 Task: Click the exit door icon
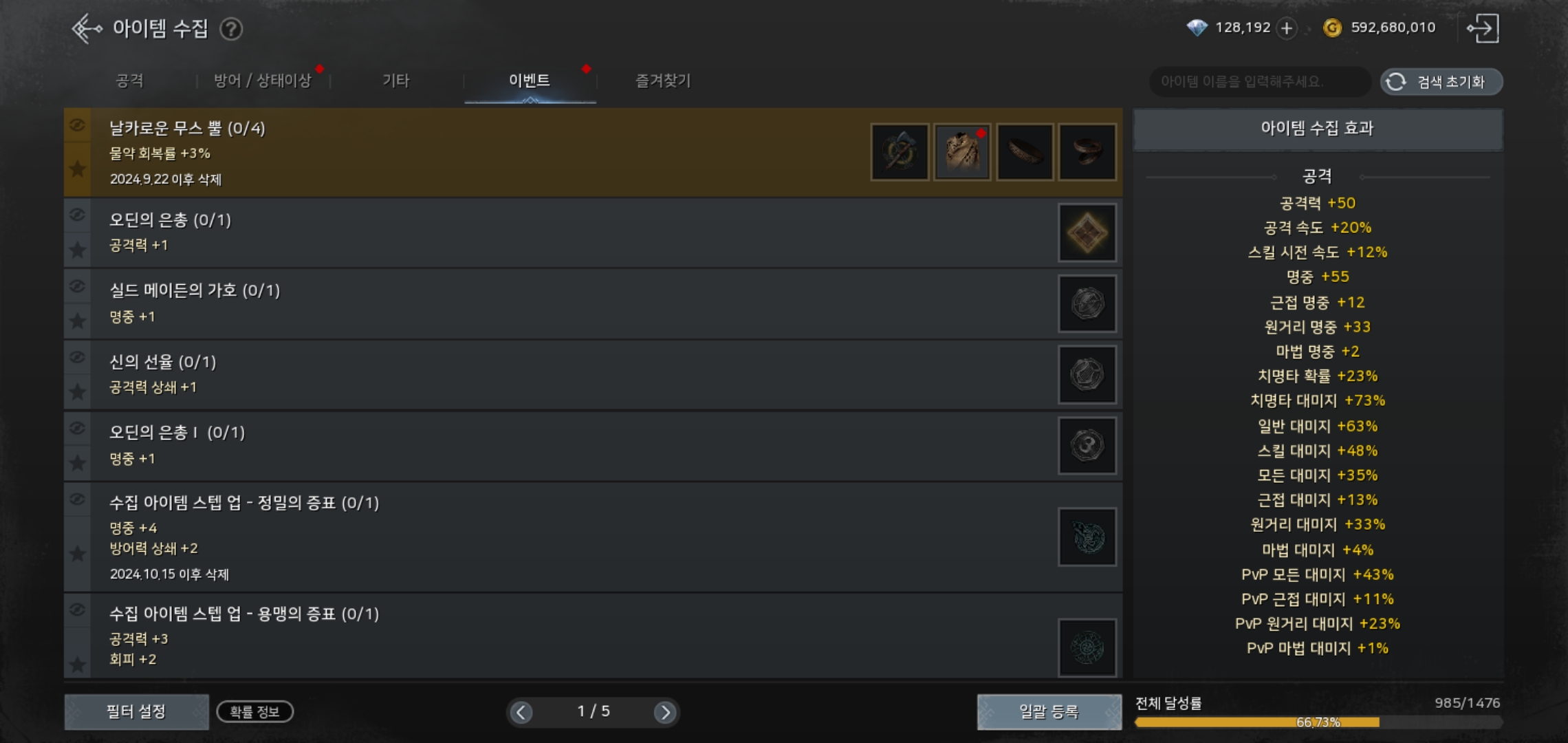click(1483, 28)
